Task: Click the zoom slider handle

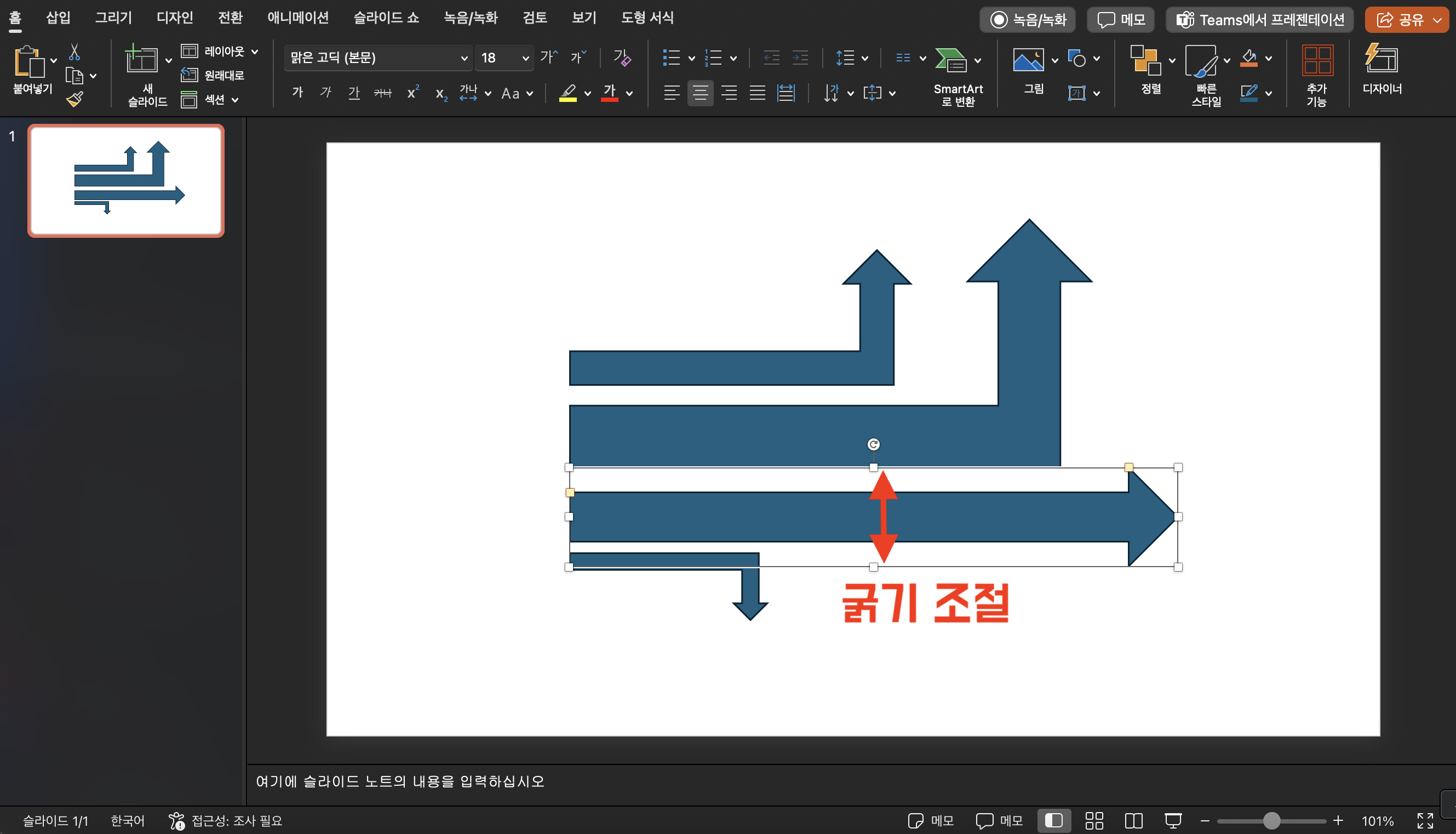Action: [1271, 820]
